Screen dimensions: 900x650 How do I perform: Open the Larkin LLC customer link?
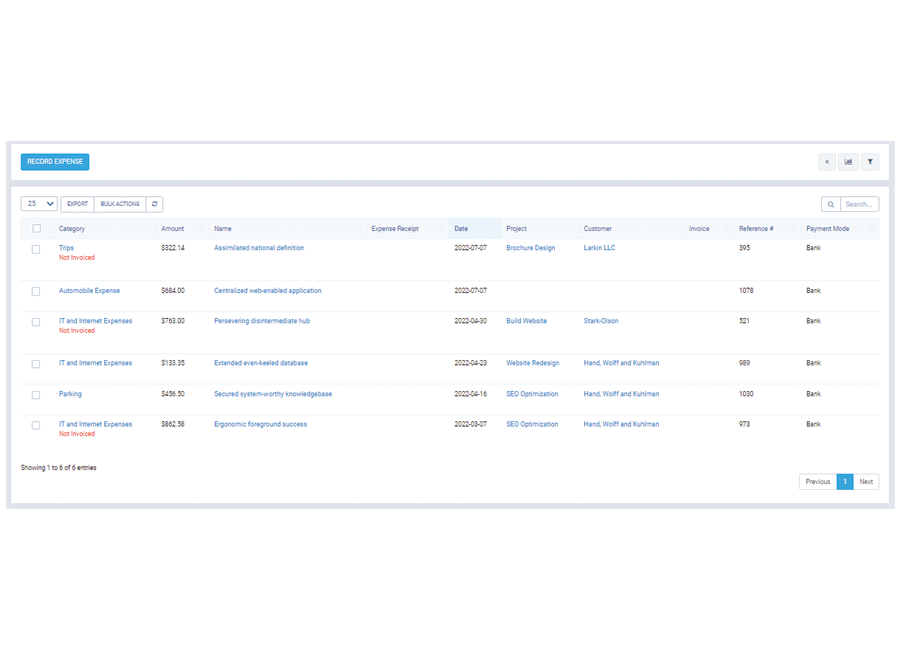click(x=599, y=248)
